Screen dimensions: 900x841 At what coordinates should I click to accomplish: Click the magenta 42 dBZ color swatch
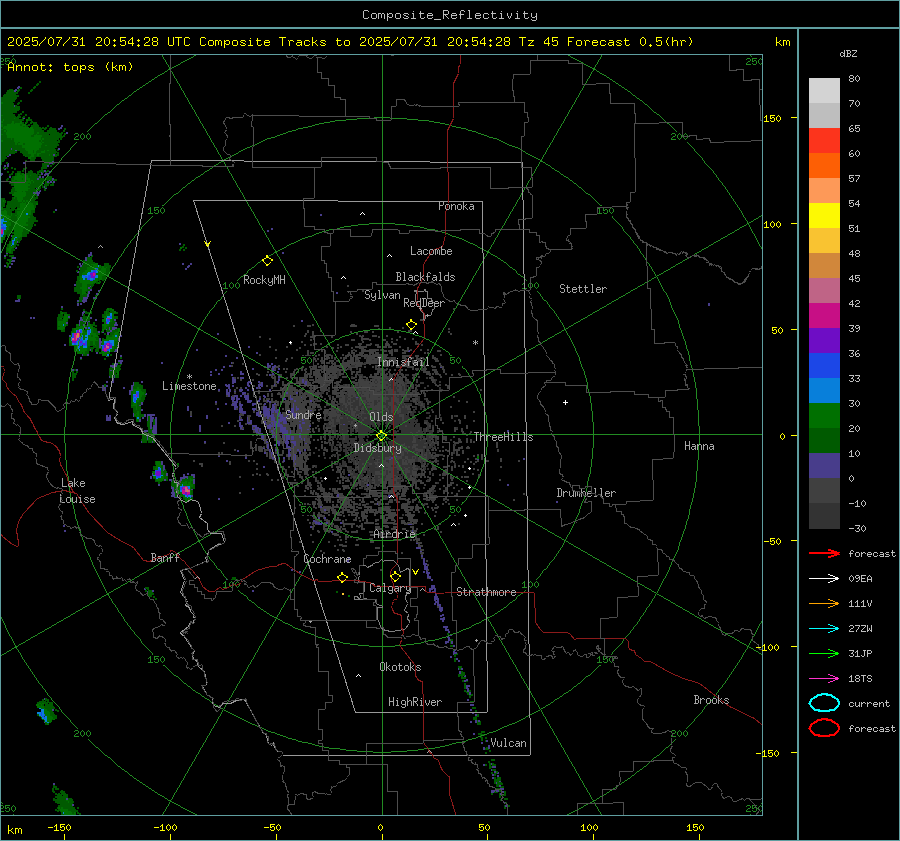click(x=824, y=316)
